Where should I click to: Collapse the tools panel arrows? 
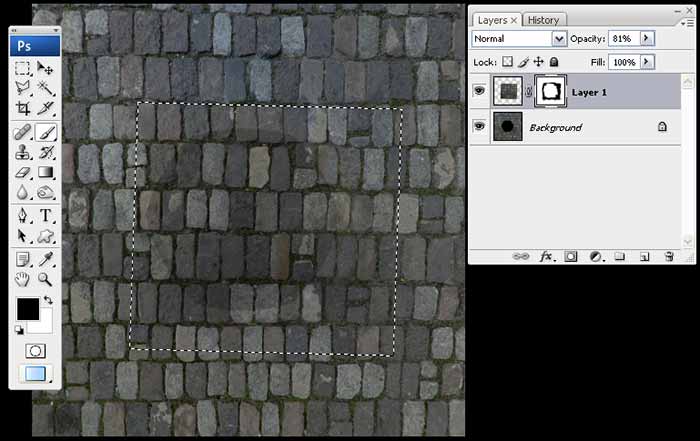click(x=14, y=30)
